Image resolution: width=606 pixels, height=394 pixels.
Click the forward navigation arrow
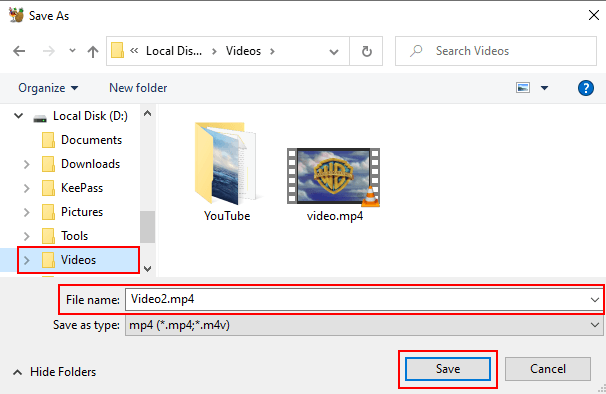pyautogui.click(x=49, y=51)
